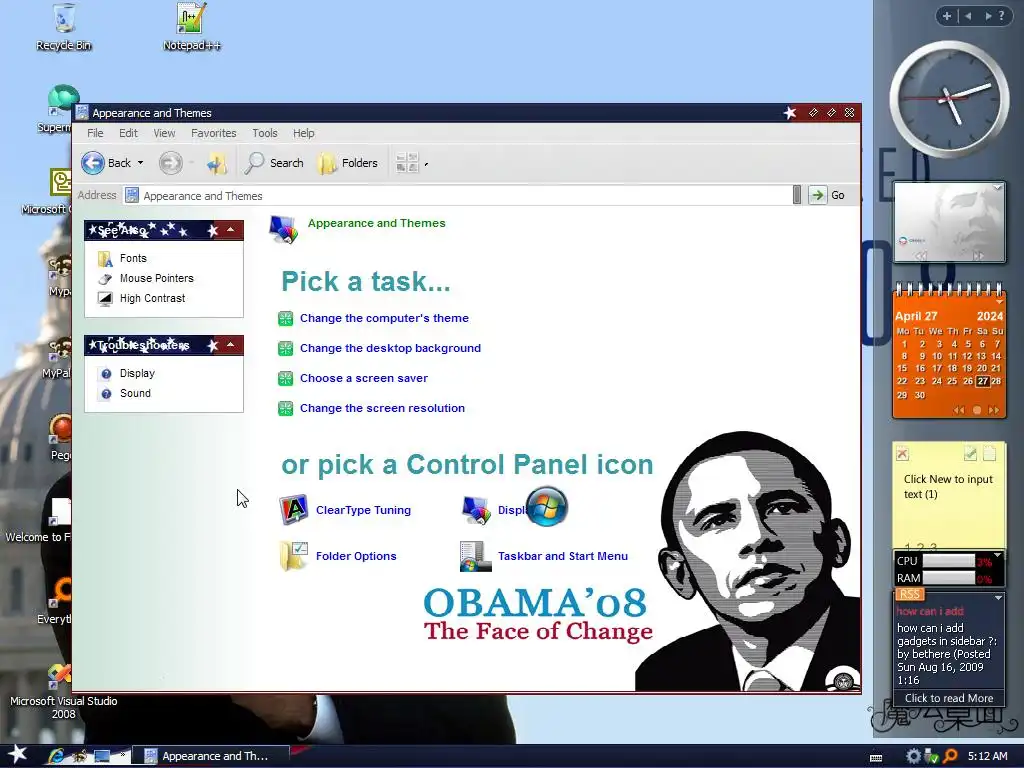Click the High Contrast monitor icon

click(x=105, y=298)
